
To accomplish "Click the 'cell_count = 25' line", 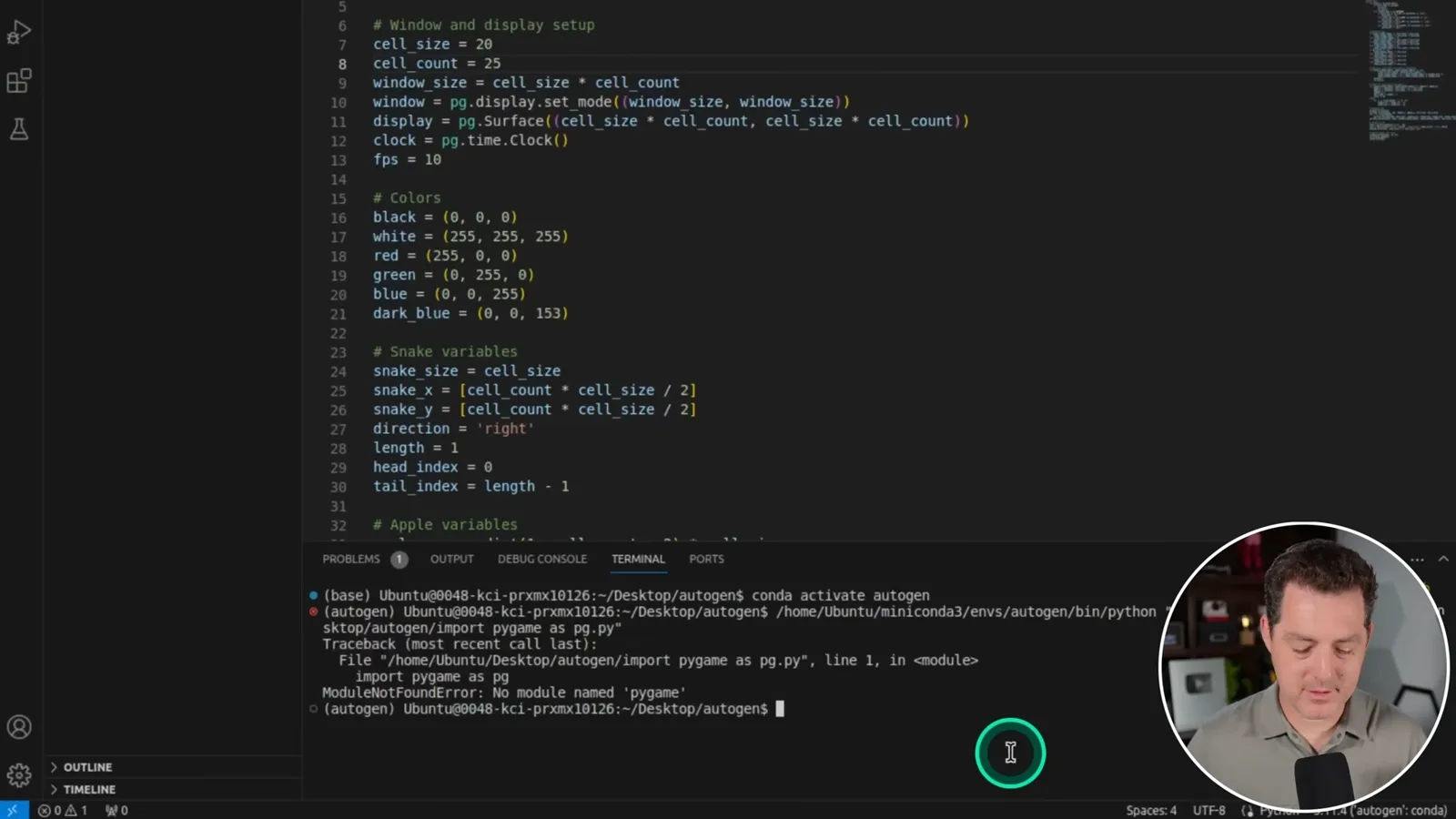I will coord(437,64).
